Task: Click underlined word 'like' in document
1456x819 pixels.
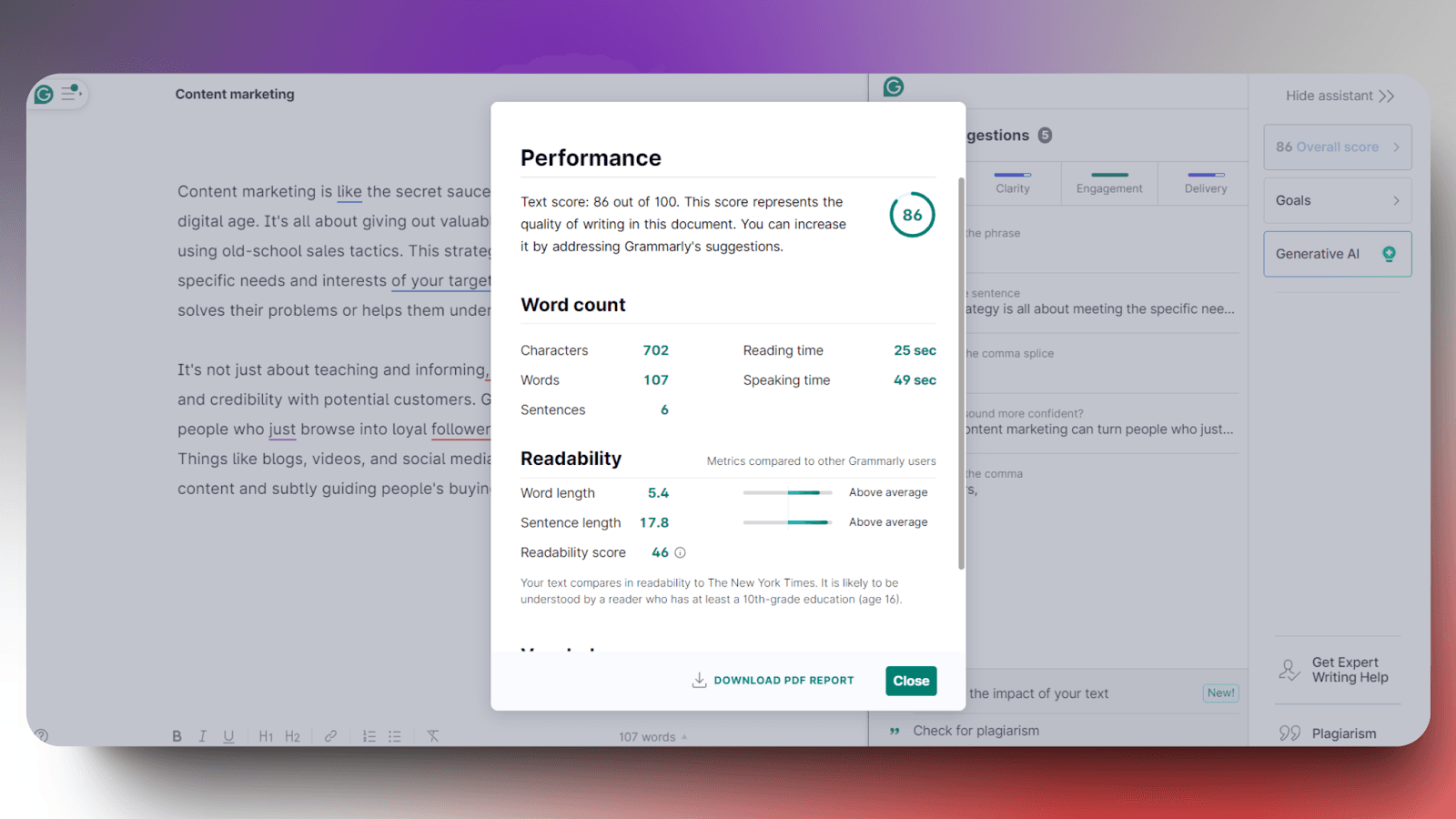Action: 349,192
